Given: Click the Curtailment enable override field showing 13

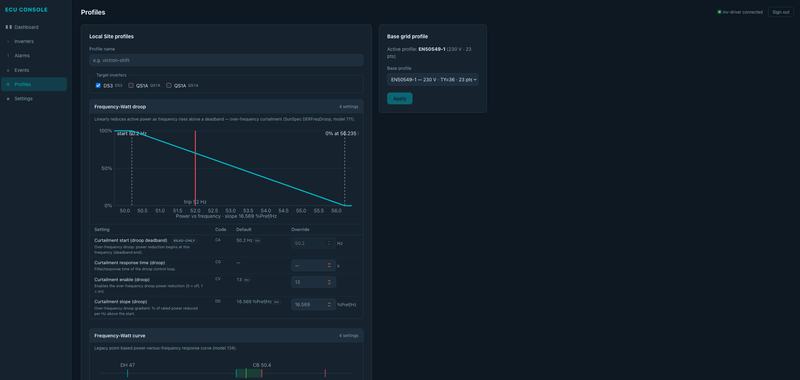Looking at the screenshot, I should click(313, 282).
